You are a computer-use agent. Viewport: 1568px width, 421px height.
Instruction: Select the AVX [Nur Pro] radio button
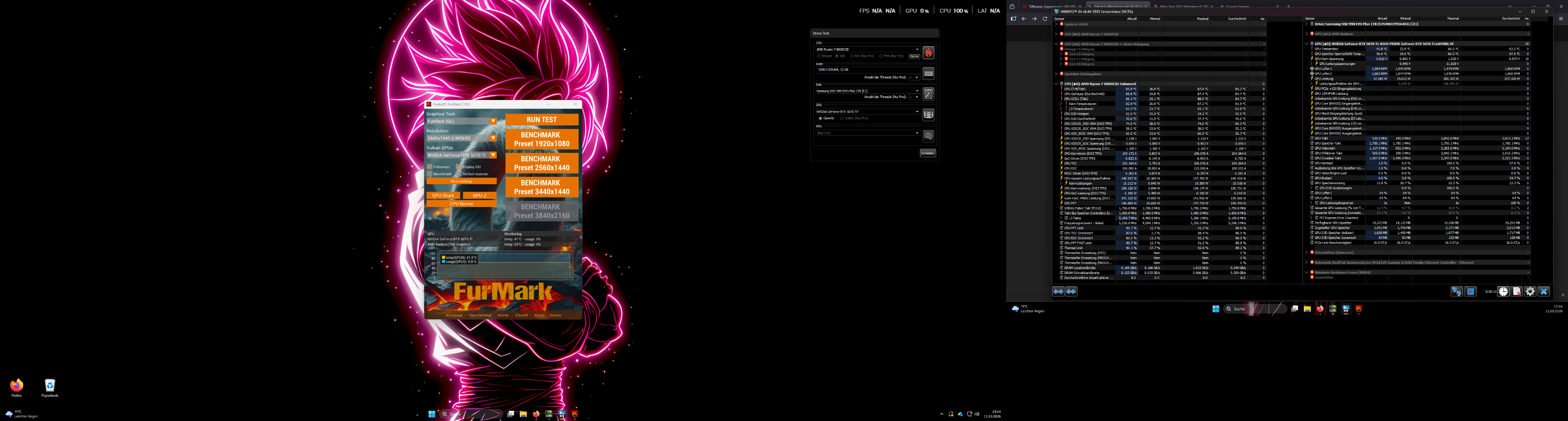coord(852,56)
